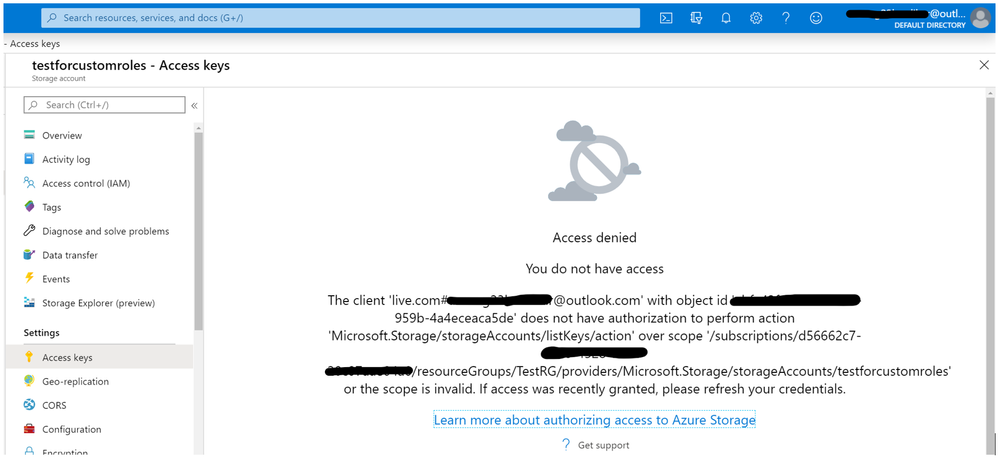Click Events lightning bolt icon
The width and height of the screenshot is (999, 465).
click(29, 278)
